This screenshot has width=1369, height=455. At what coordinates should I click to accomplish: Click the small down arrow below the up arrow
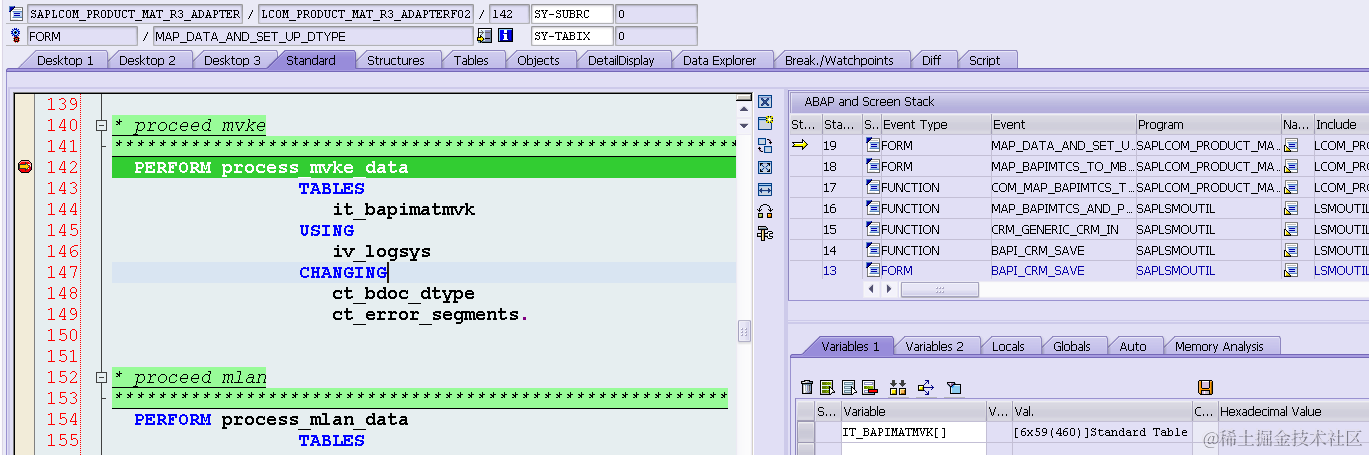743,124
